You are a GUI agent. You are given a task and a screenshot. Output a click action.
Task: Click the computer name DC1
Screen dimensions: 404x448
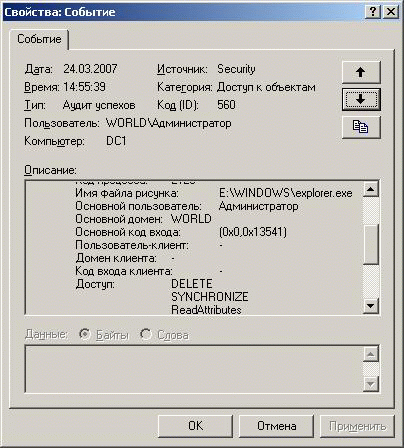click(116, 141)
